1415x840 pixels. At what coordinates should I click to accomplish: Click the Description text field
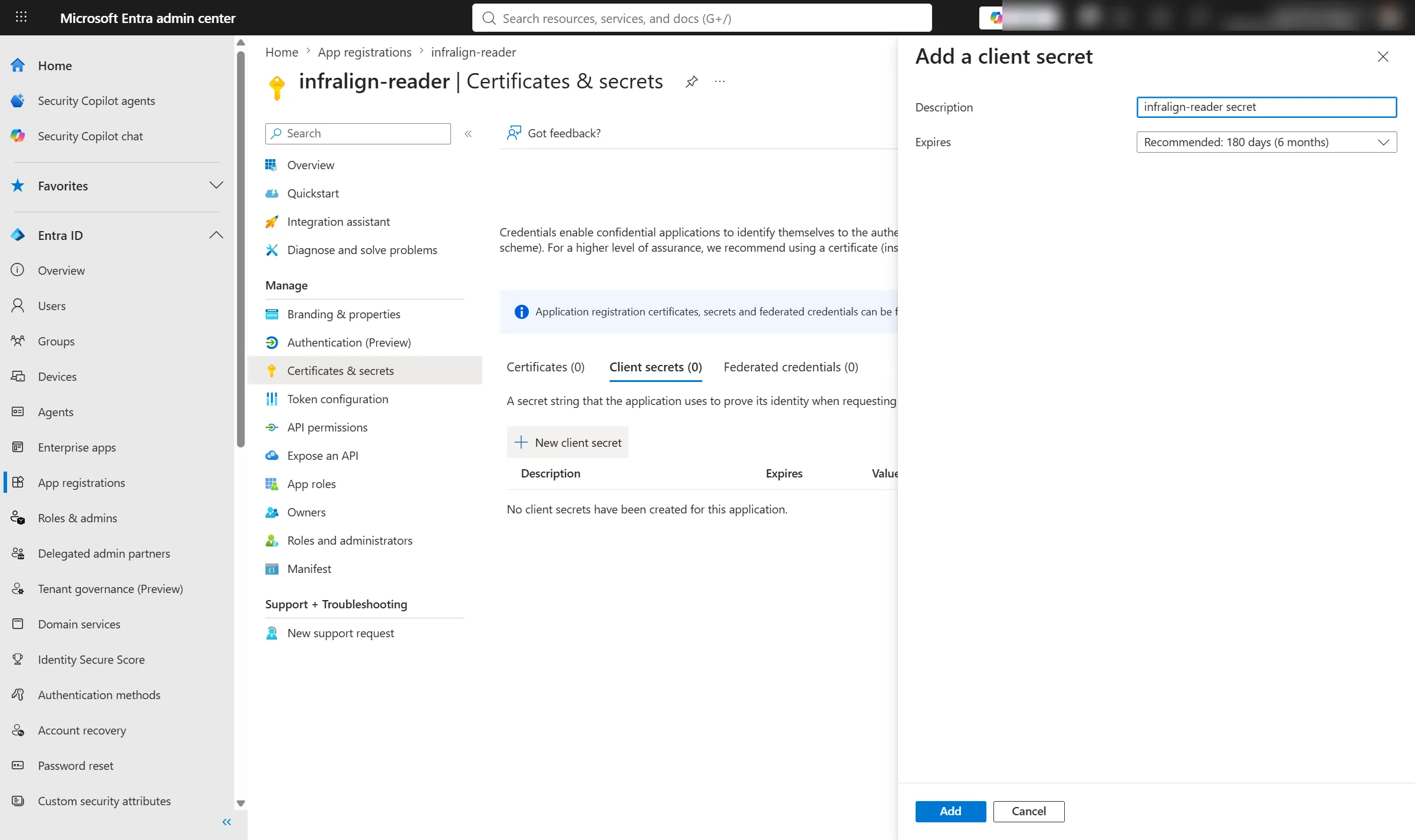[x=1266, y=107]
